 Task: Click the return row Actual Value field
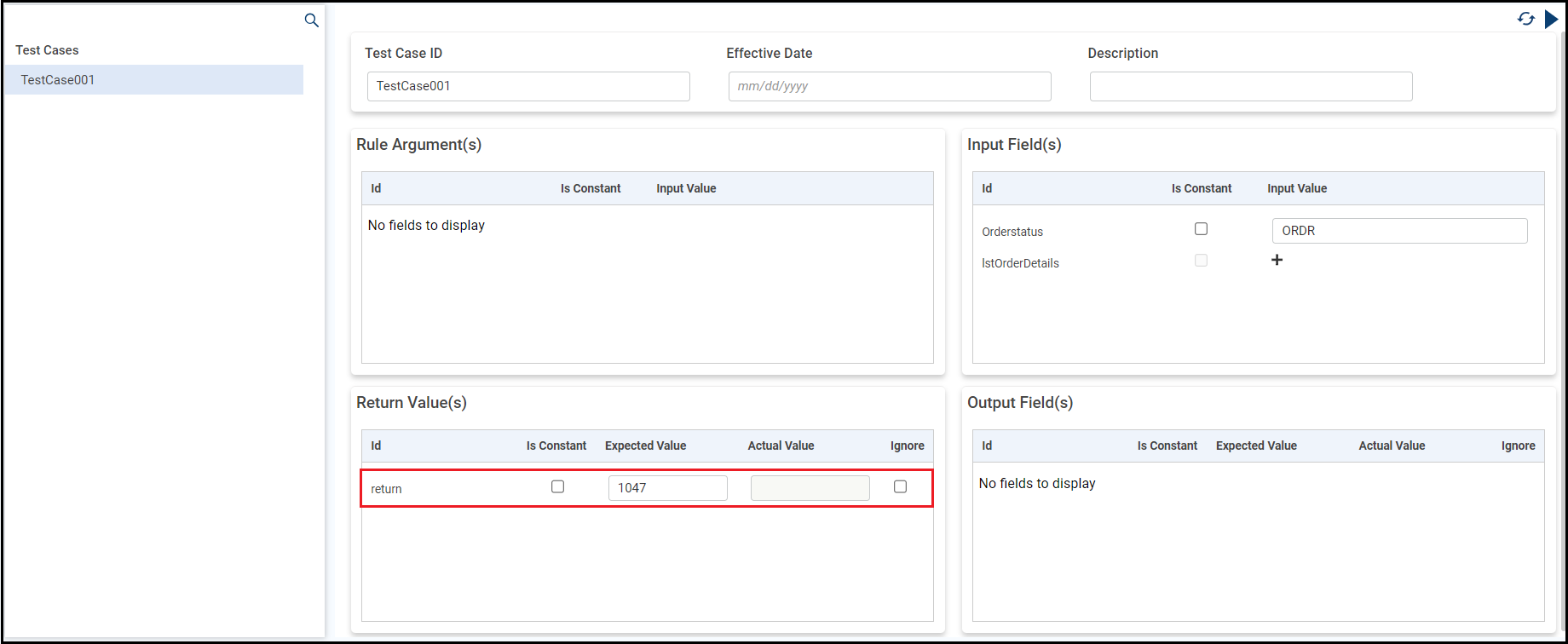[810, 488]
